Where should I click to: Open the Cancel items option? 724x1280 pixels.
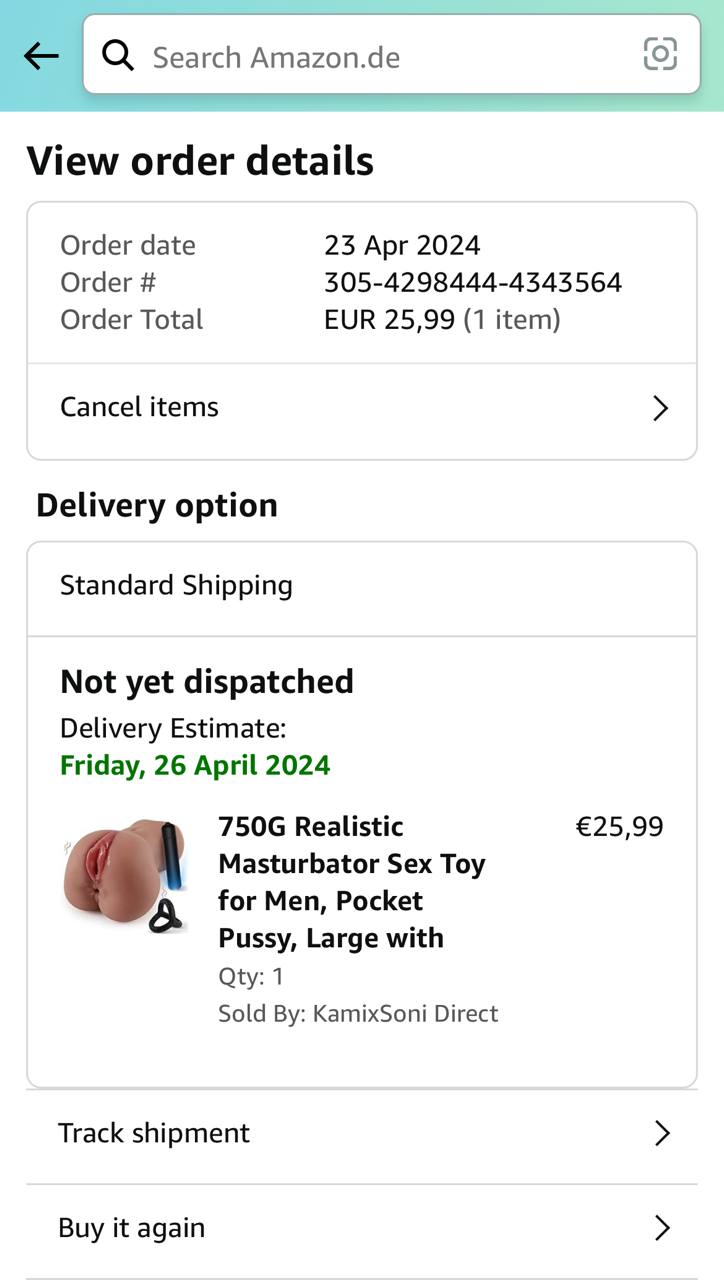(x=140, y=407)
